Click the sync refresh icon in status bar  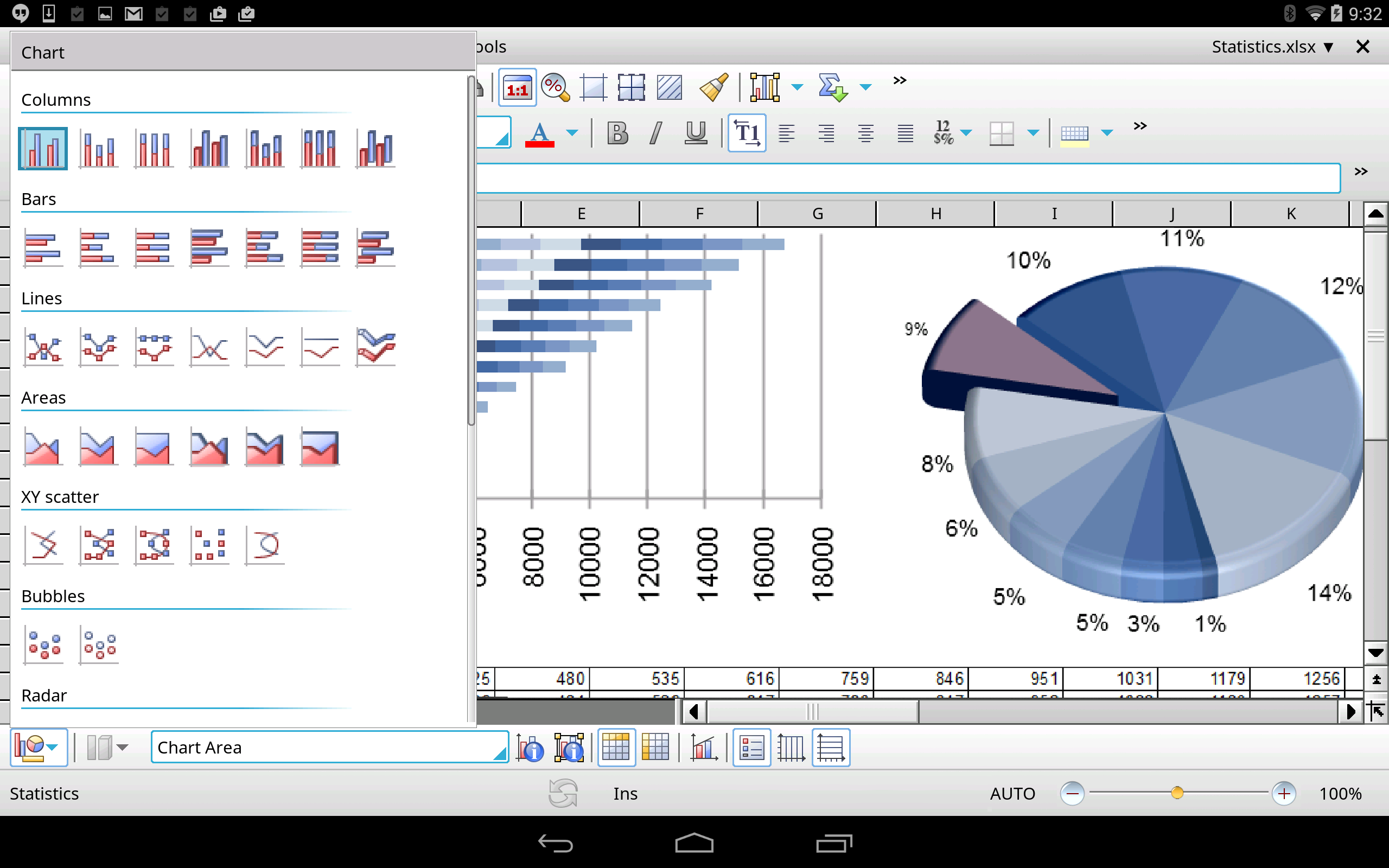563,793
